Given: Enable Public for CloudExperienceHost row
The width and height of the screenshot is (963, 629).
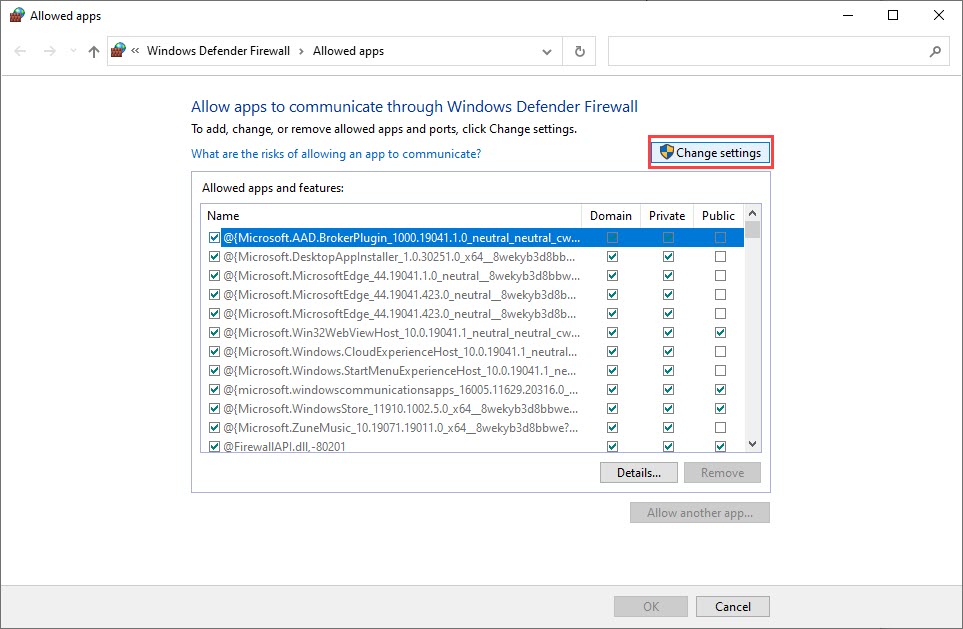Looking at the screenshot, I should pos(720,351).
